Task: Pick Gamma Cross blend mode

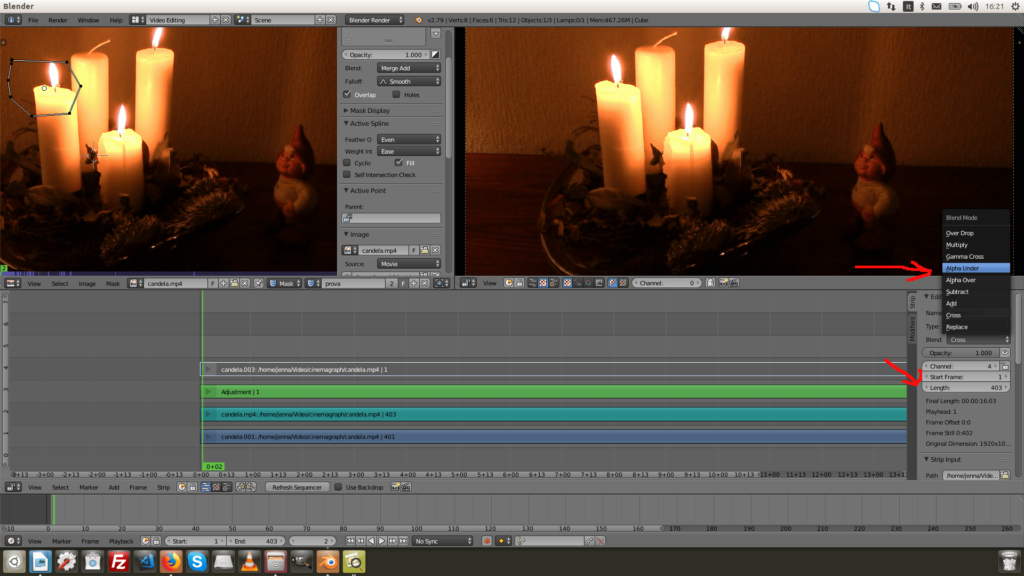Action: pyautogui.click(x=976, y=257)
